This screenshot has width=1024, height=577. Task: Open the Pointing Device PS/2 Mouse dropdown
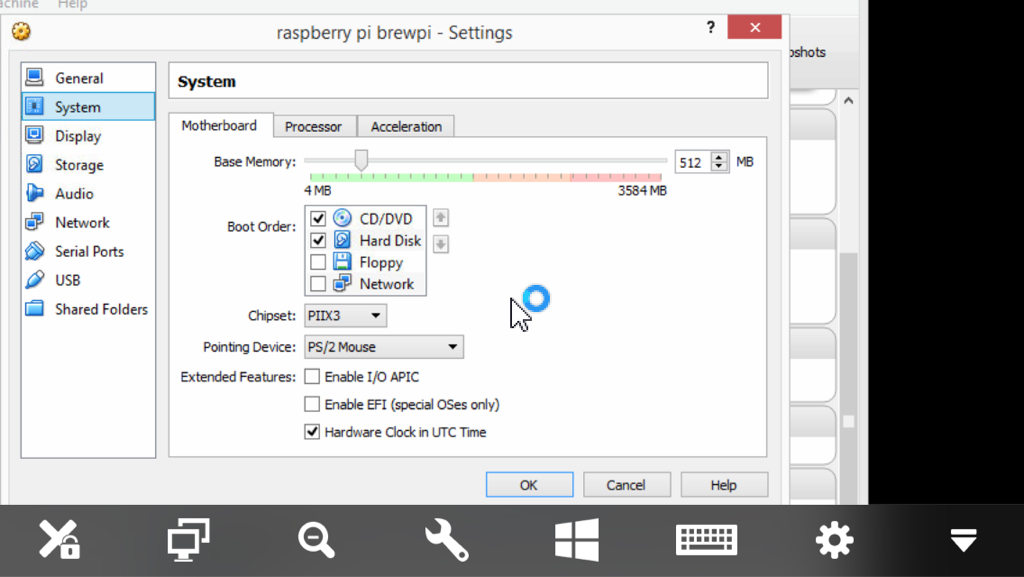pos(384,347)
